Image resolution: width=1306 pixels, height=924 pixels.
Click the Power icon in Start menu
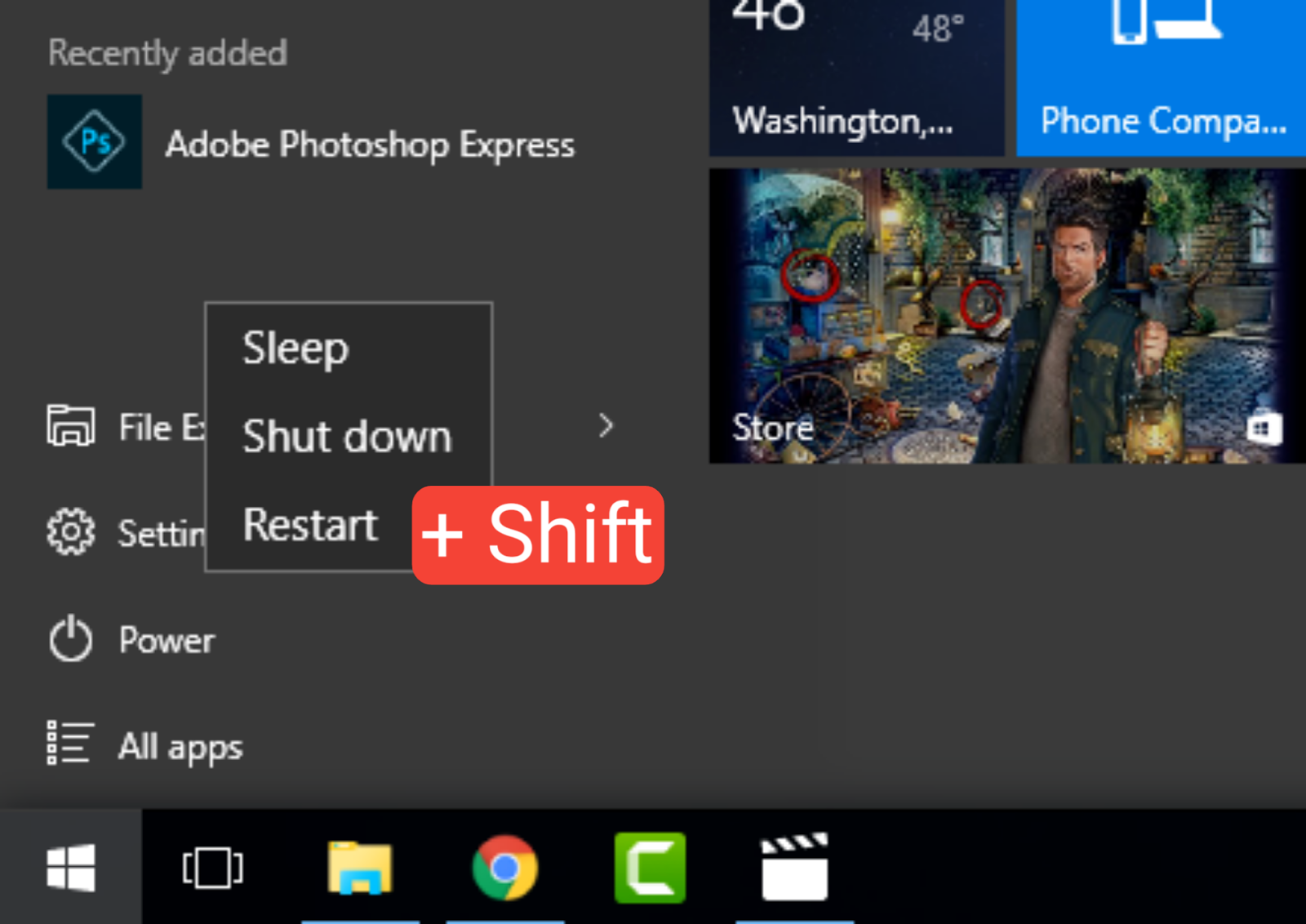(x=70, y=639)
